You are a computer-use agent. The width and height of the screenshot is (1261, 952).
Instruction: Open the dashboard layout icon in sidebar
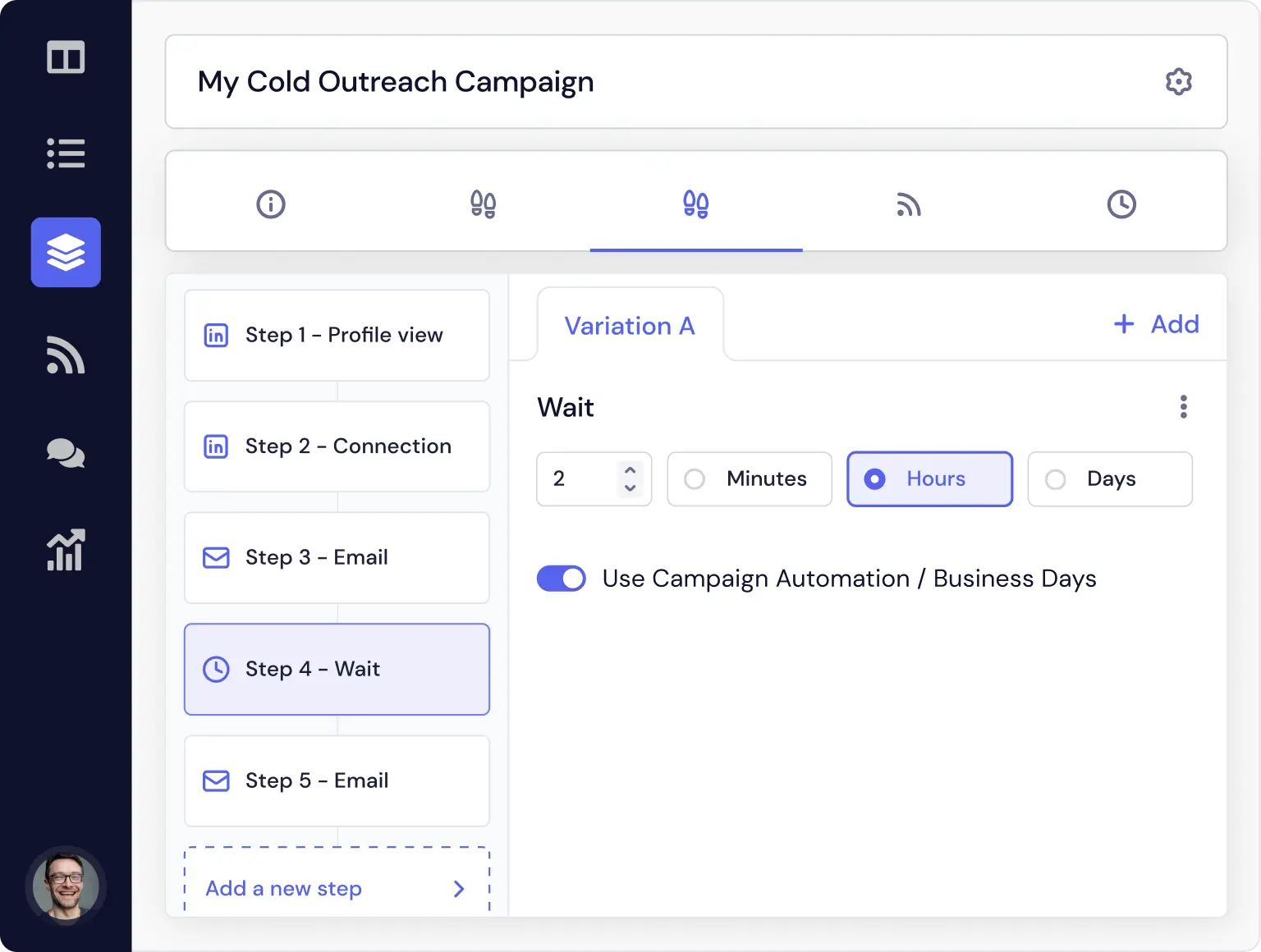66,57
